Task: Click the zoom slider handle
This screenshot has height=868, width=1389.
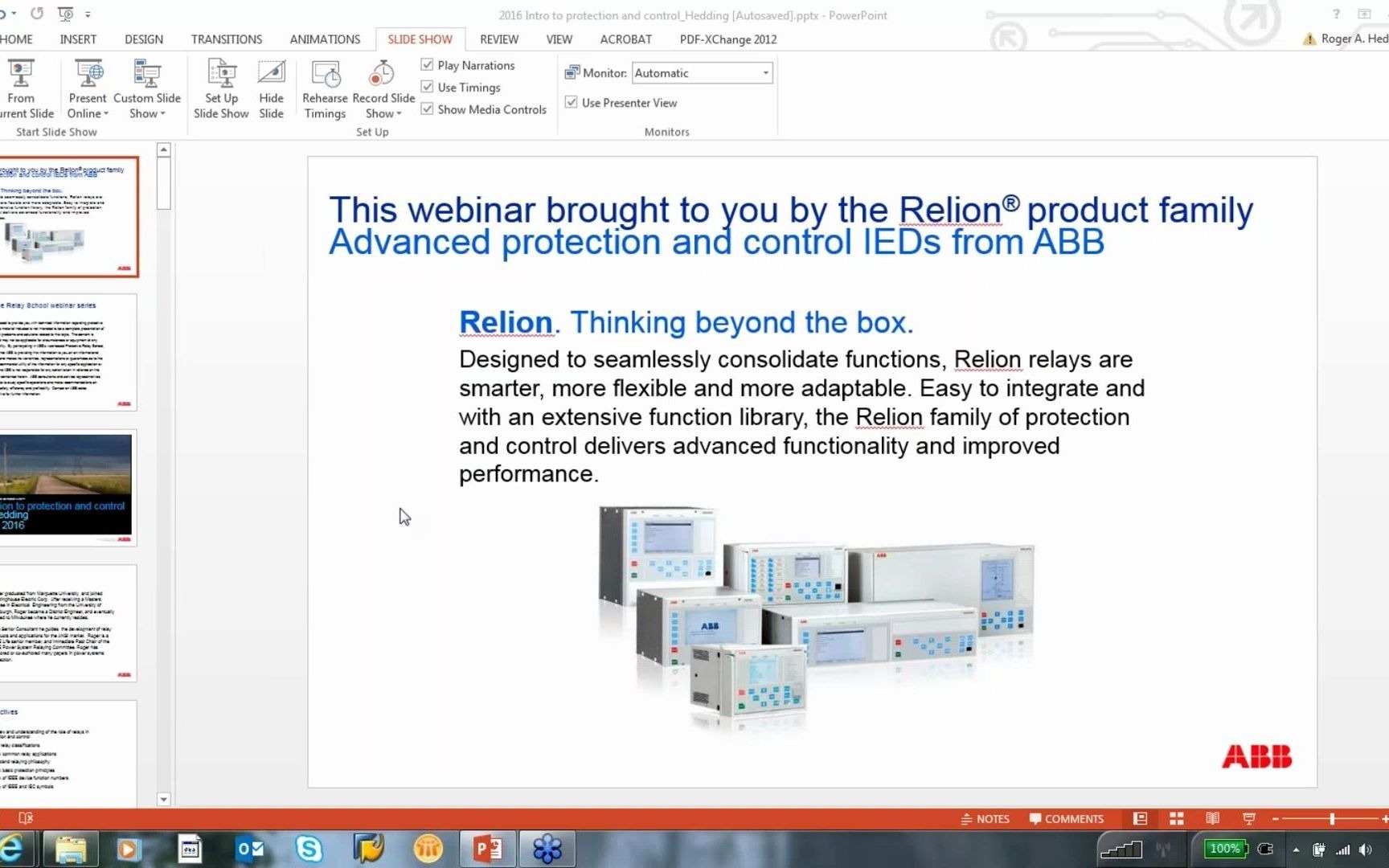Action: pos(1332,818)
